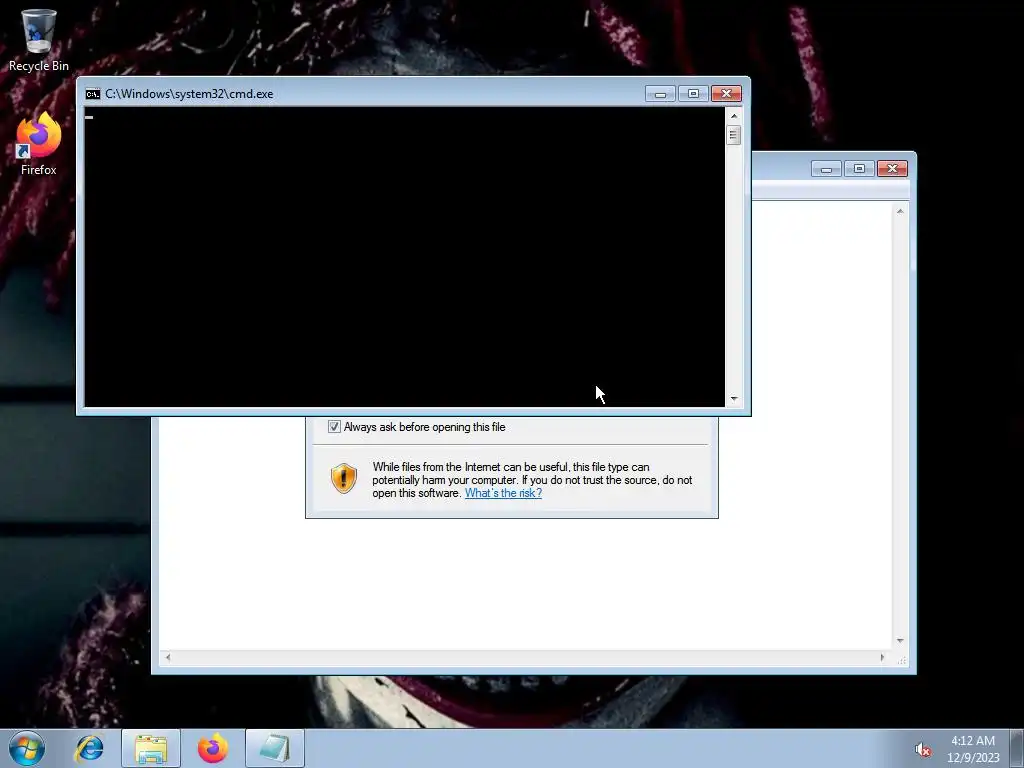Click the cmd window scroll down arrow

734,399
